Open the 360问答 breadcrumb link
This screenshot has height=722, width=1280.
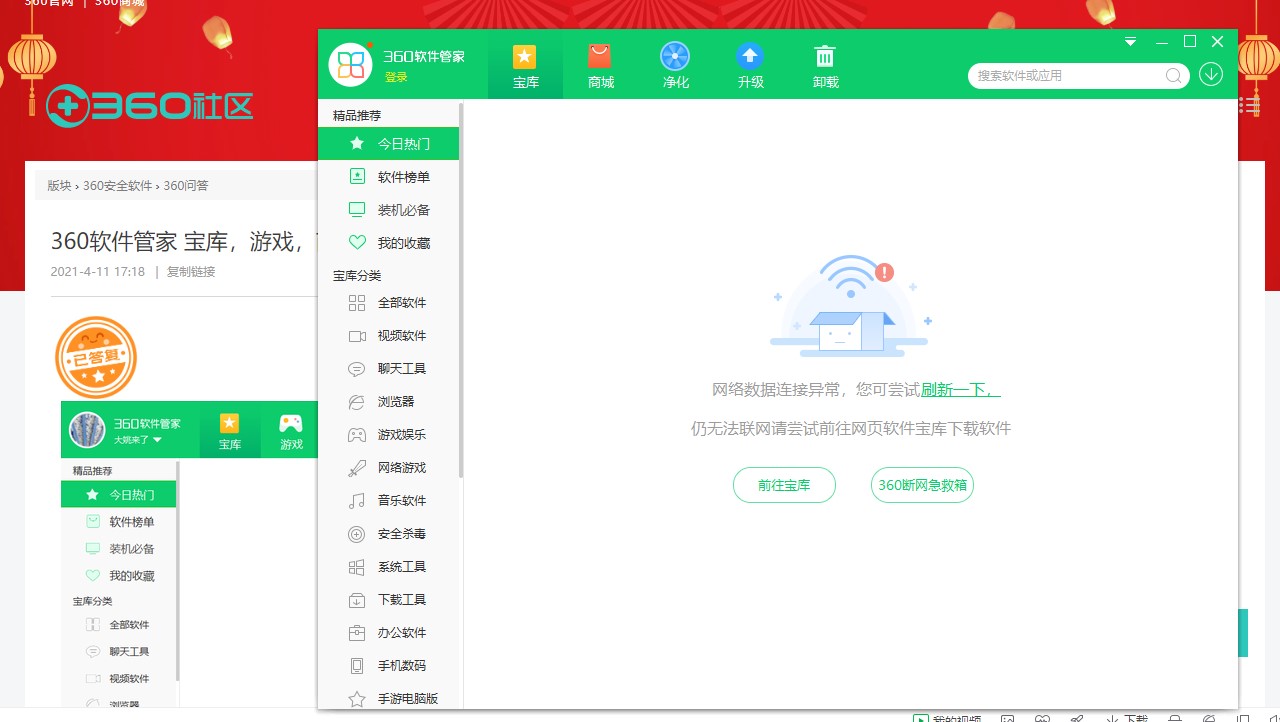pos(186,185)
